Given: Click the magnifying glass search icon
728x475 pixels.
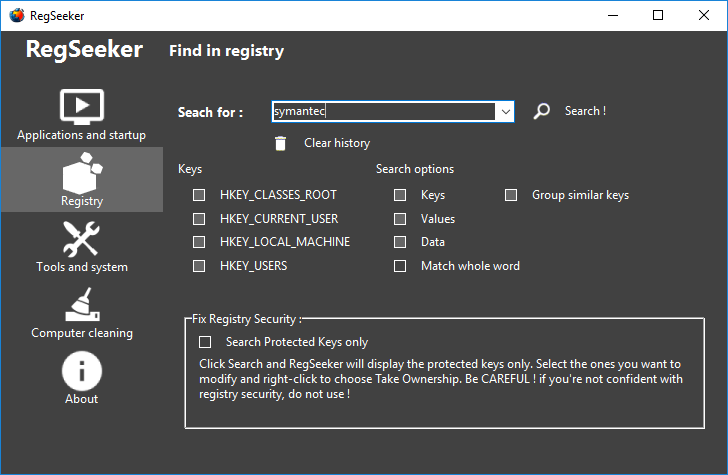Looking at the screenshot, I should coord(541,111).
